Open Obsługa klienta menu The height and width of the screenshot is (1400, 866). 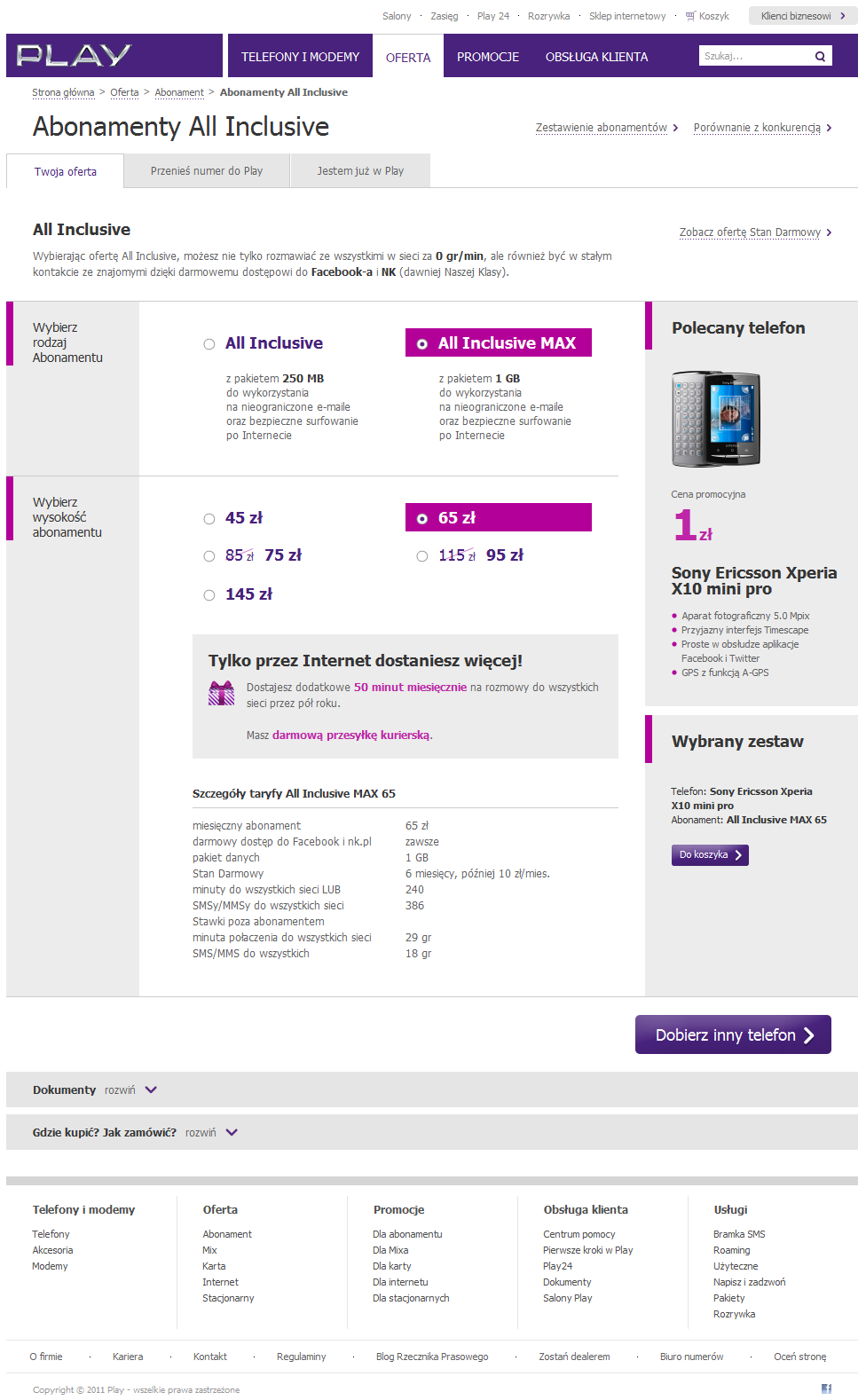pyautogui.click(x=596, y=56)
